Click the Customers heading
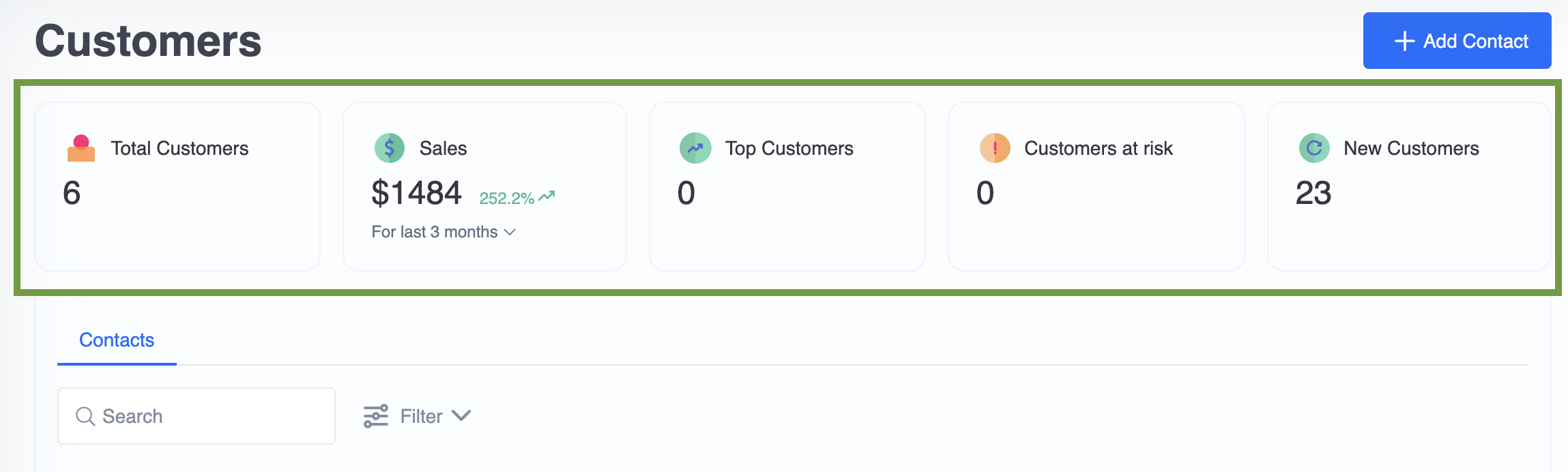Viewport: 1568px width, 472px height. 148,41
